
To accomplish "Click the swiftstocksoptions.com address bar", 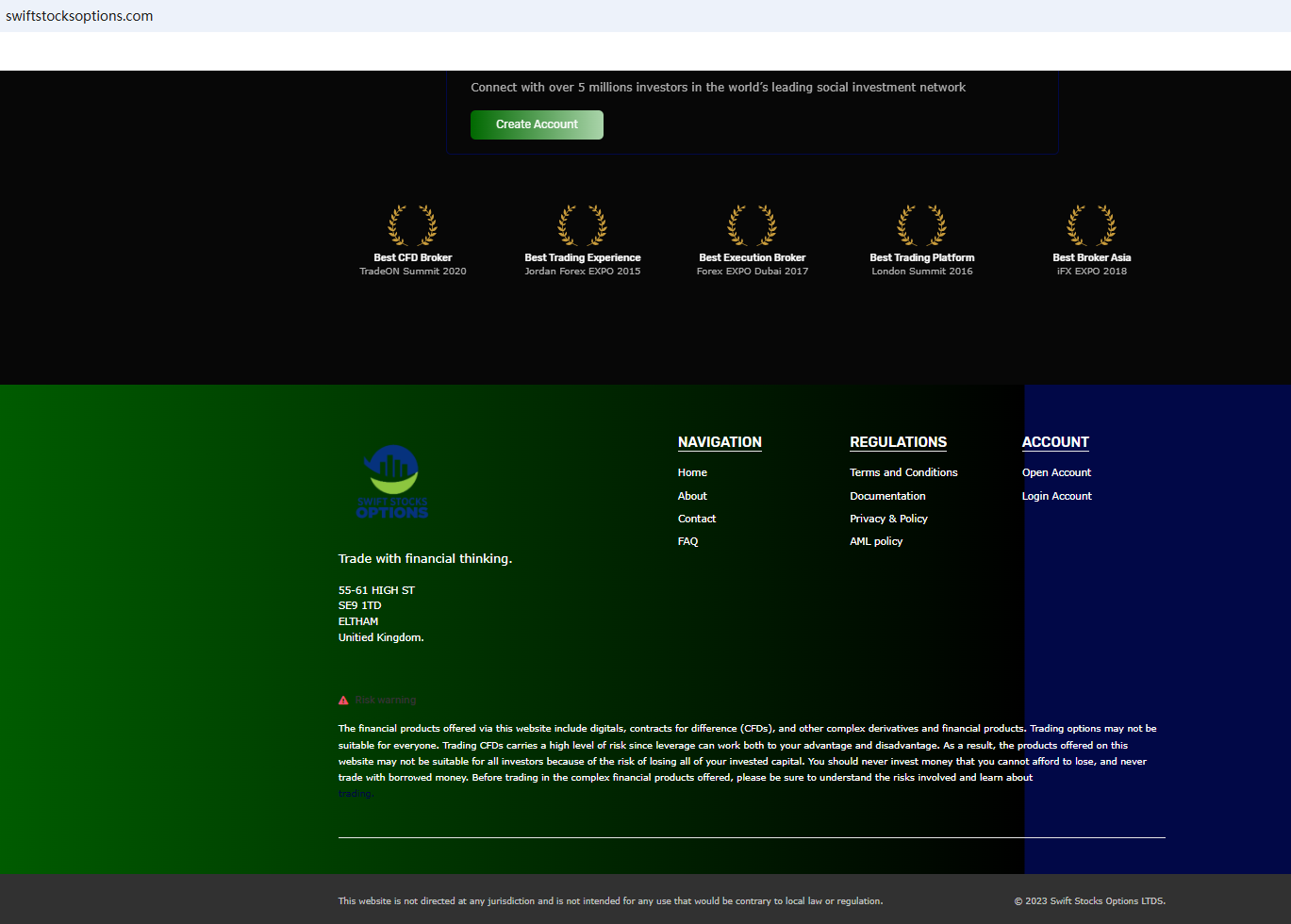I will [79, 16].
